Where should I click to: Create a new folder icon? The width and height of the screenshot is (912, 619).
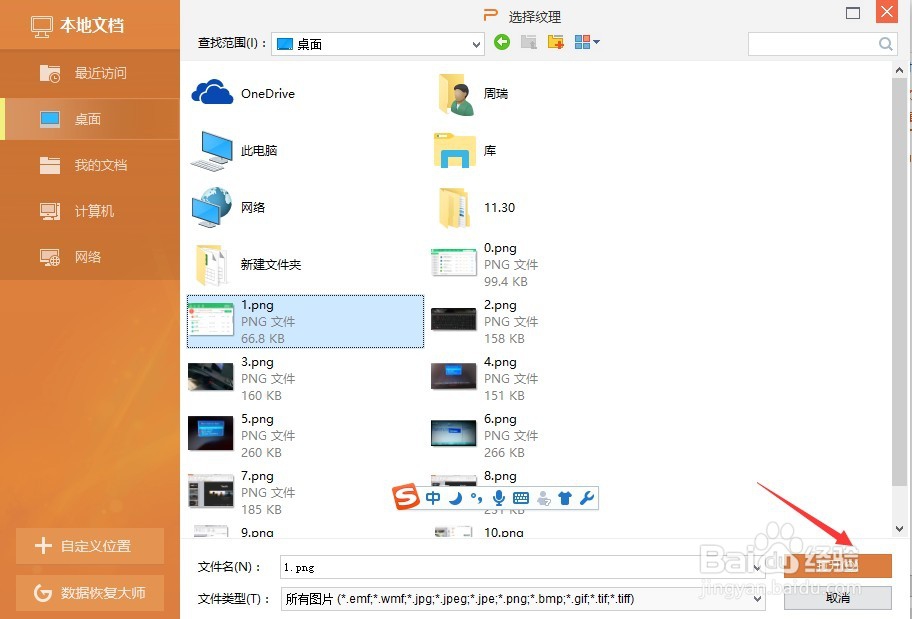pyautogui.click(x=555, y=42)
